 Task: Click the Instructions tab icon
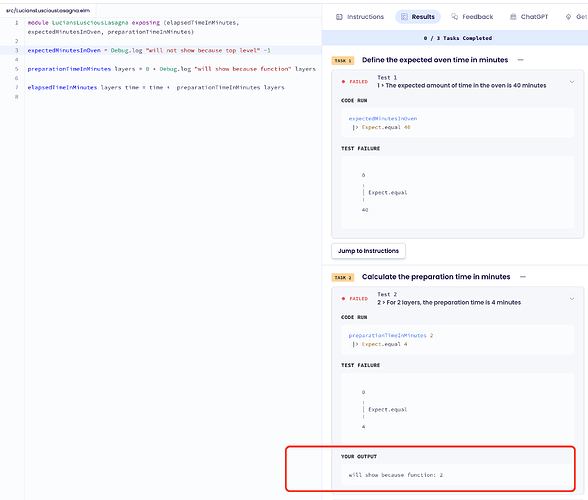coord(339,17)
